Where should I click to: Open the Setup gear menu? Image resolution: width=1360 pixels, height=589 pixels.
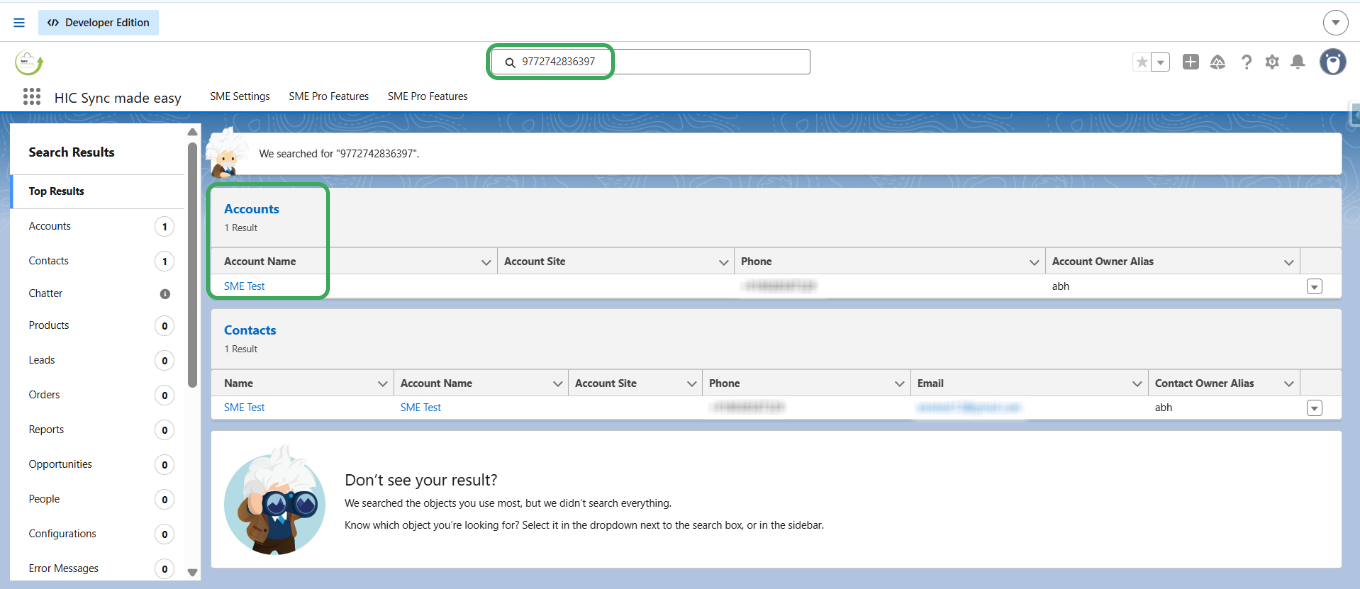pyautogui.click(x=1272, y=62)
